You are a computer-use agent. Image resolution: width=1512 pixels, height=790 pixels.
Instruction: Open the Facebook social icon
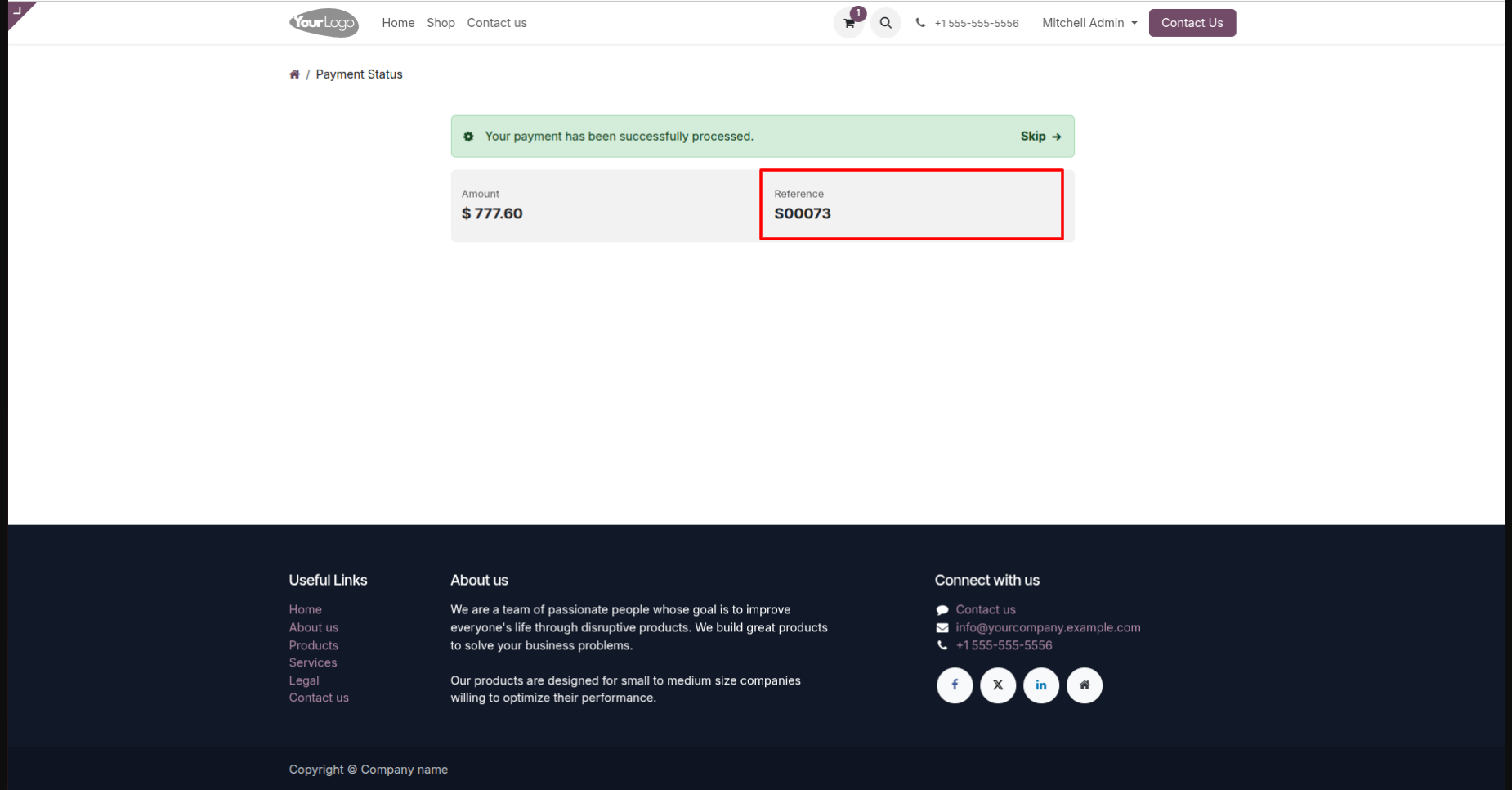[955, 685]
